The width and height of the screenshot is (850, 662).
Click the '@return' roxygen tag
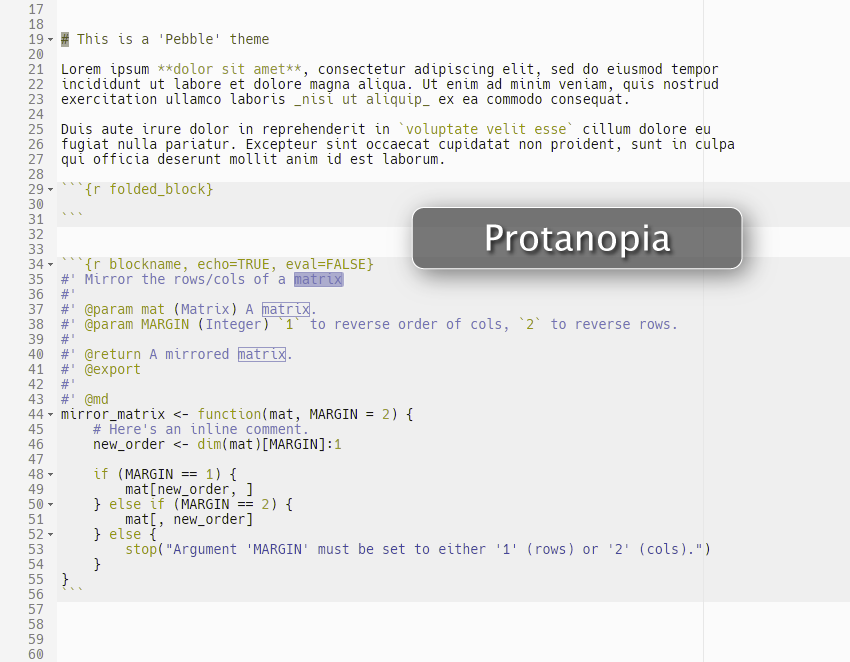click(x=113, y=355)
